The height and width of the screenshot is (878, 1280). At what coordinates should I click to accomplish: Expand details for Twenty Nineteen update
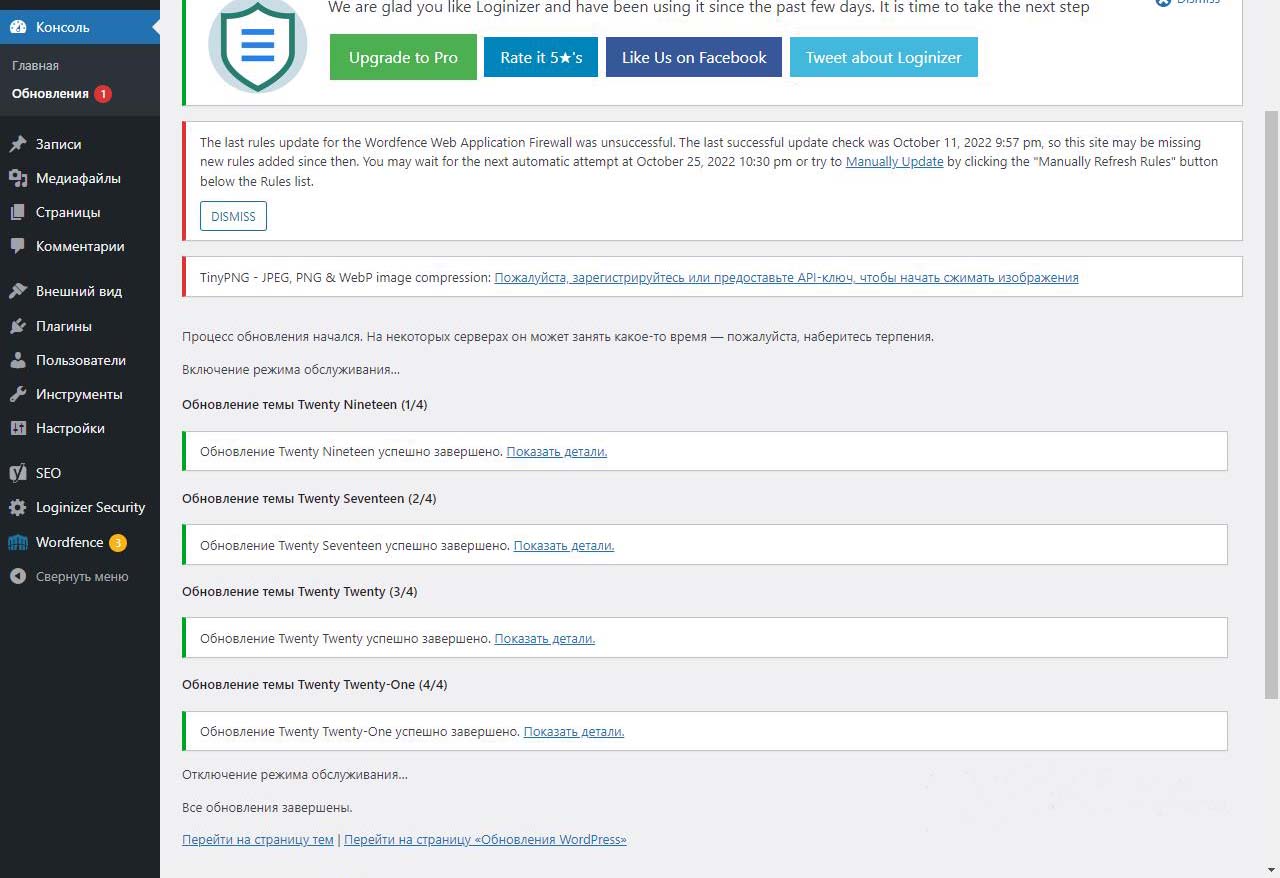pyautogui.click(x=556, y=452)
